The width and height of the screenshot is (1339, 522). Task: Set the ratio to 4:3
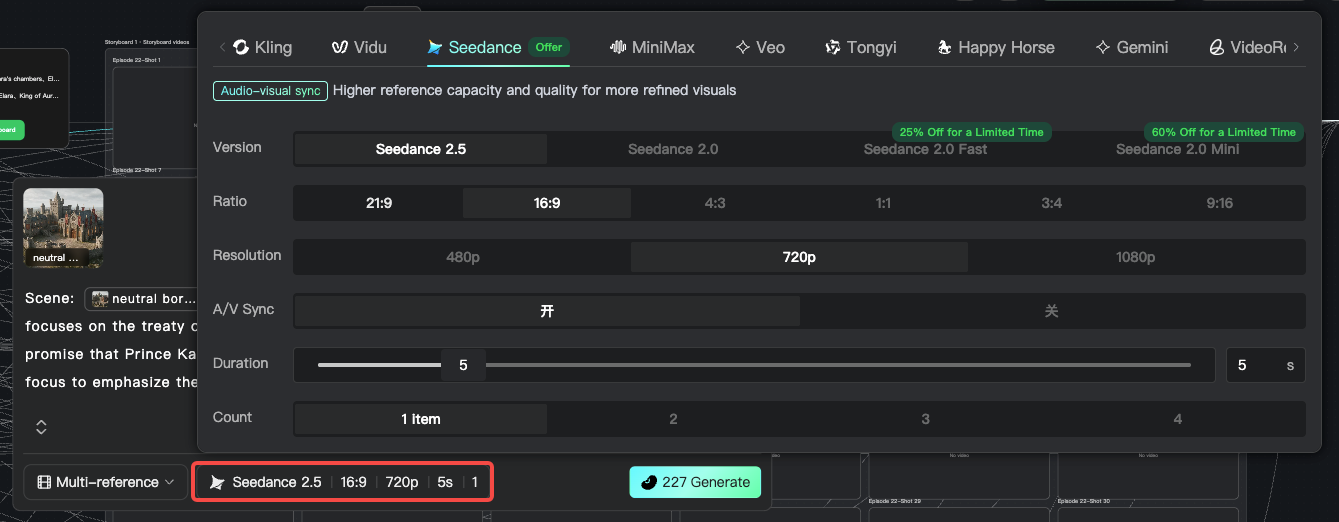(715, 203)
